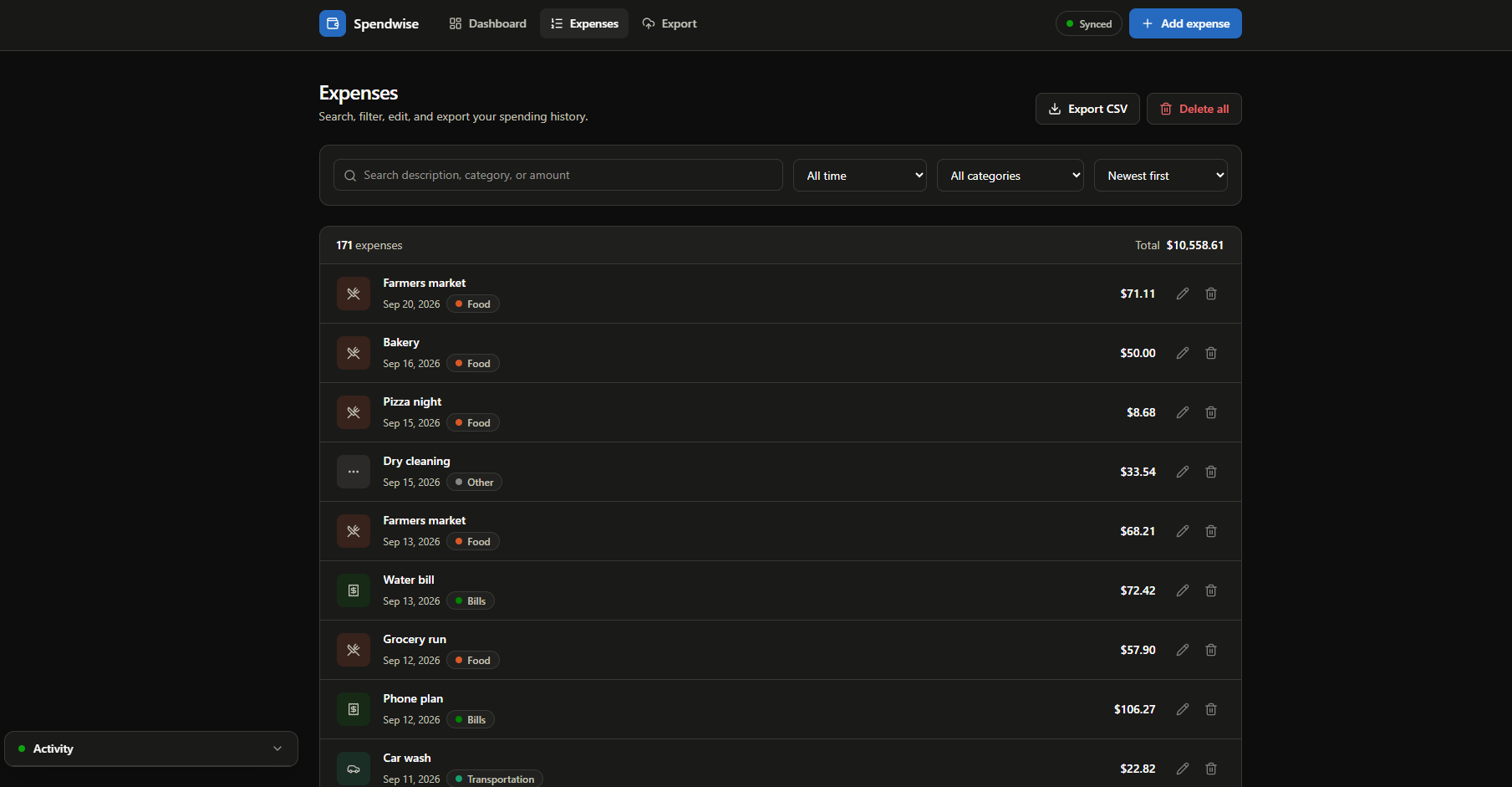Click the Bills tag on Phone plan

pos(471,720)
